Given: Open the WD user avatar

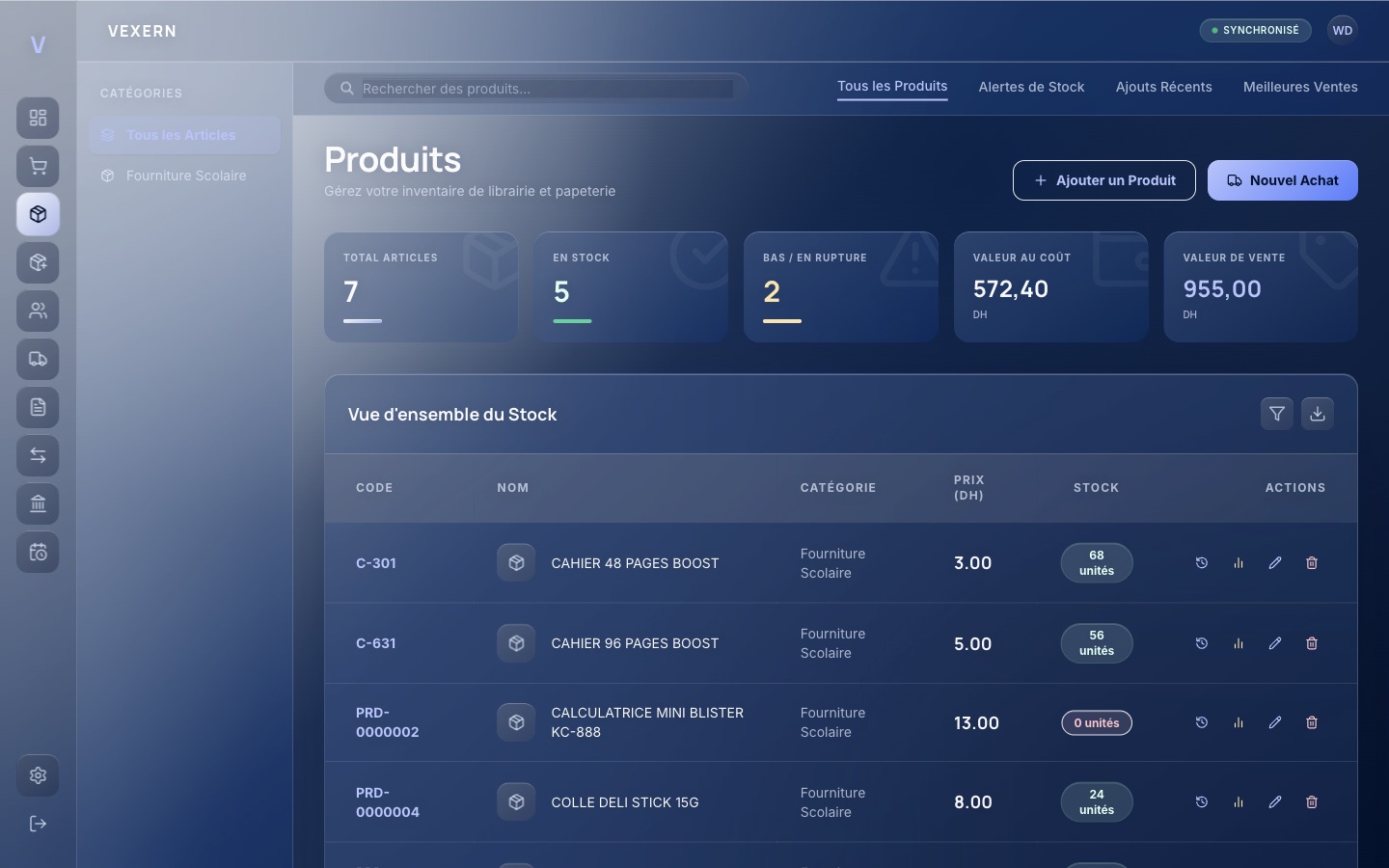Looking at the screenshot, I should [1343, 31].
